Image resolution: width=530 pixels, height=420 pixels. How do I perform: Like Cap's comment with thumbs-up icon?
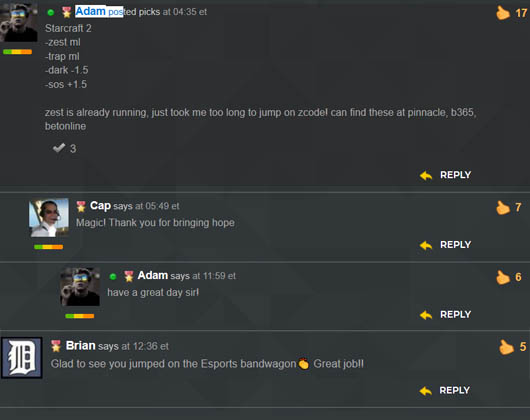tap(503, 207)
